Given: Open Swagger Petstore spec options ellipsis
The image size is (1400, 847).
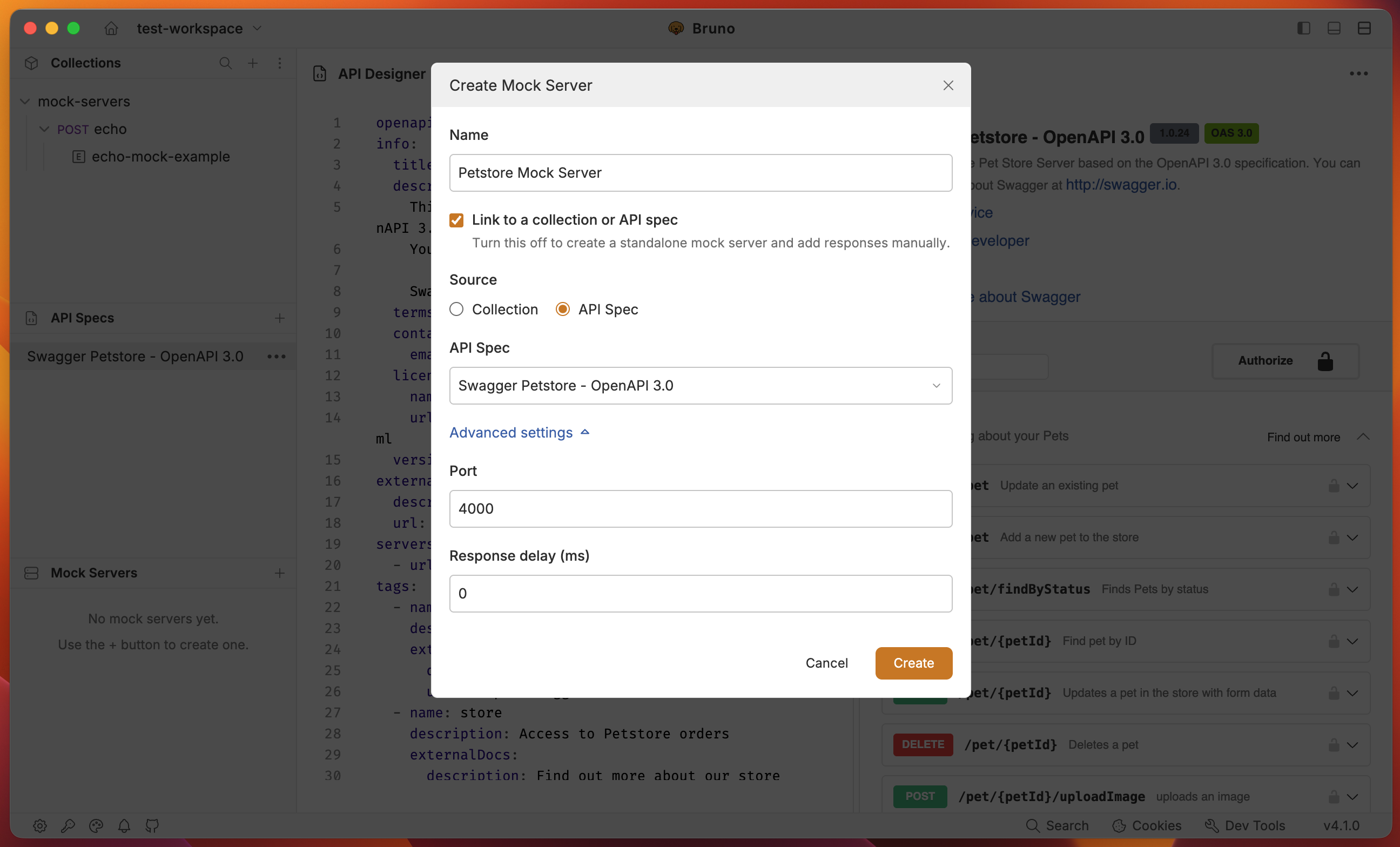Looking at the screenshot, I should click(277, 356).
